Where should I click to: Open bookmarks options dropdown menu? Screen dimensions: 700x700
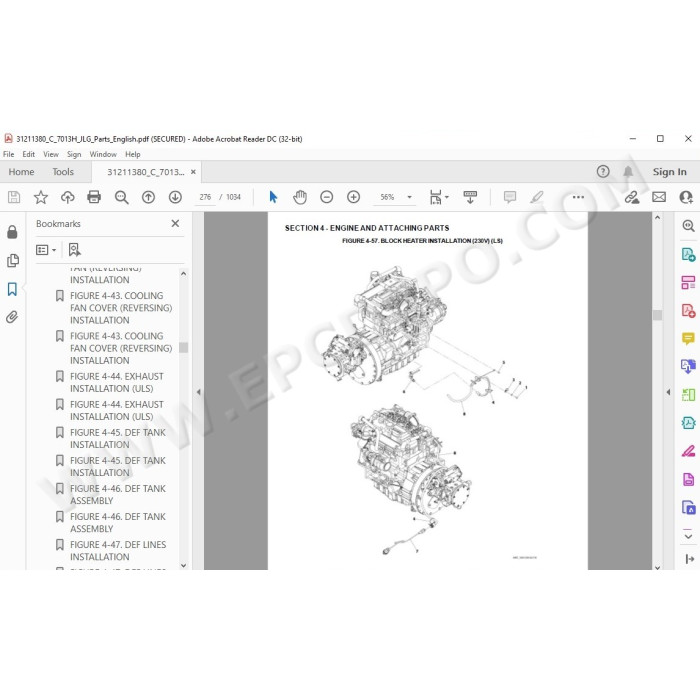click(46, 250)
